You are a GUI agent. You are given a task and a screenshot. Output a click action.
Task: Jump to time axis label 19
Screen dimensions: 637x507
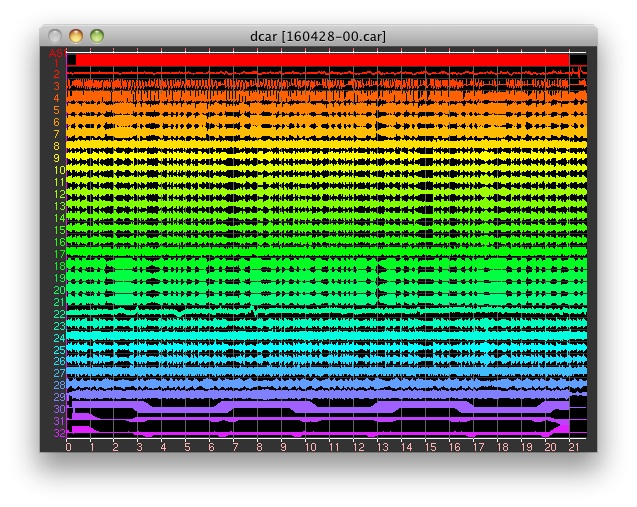(x=526, y=447)
